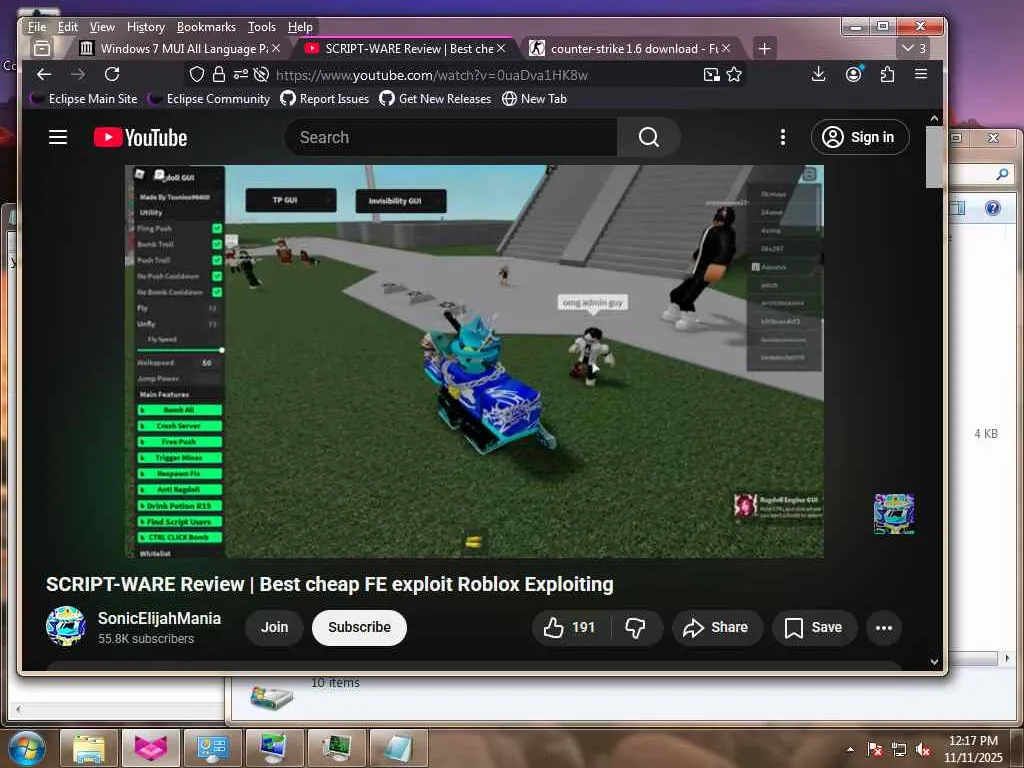Open the Edit menu

[x=67, y=27]
